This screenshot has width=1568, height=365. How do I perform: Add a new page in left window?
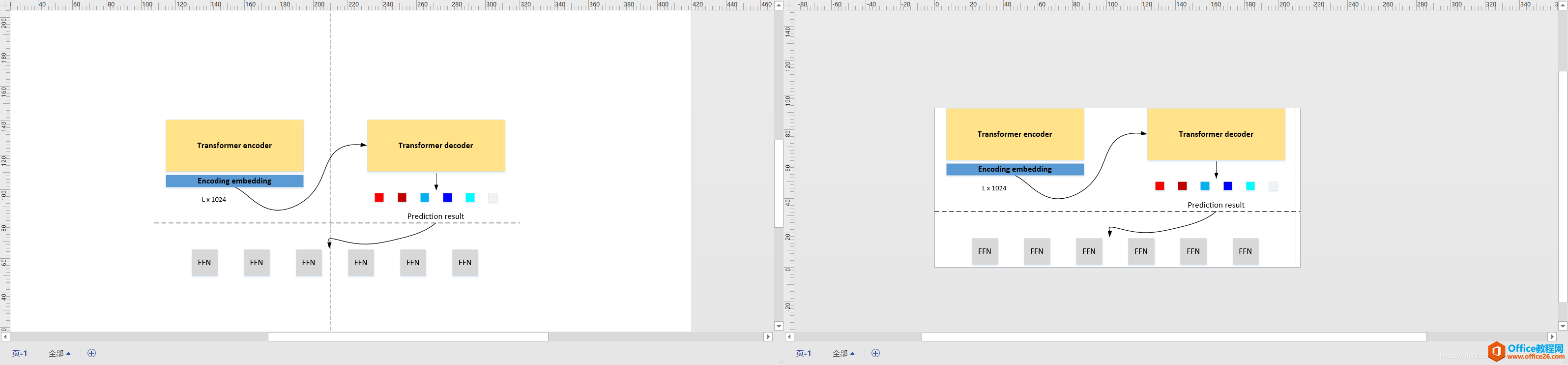tap(91, 353)
